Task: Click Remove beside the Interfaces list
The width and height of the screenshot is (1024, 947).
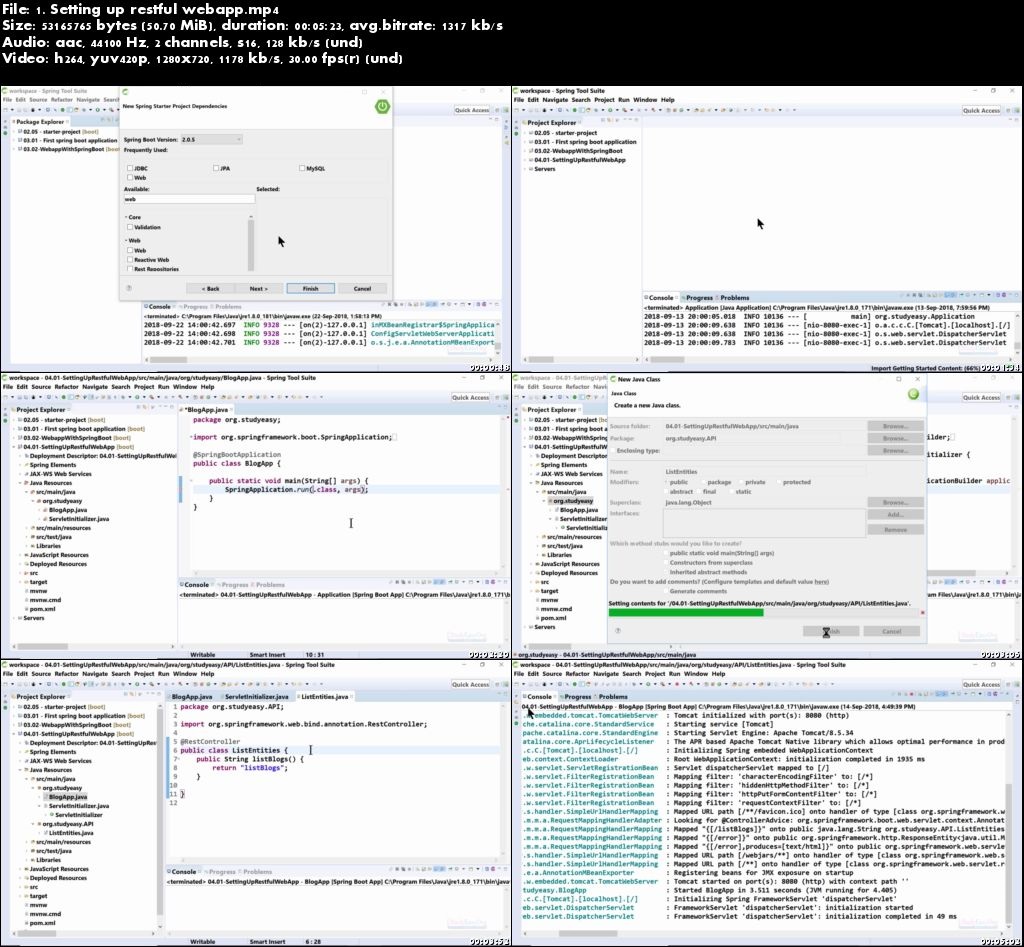Action: 895,530
